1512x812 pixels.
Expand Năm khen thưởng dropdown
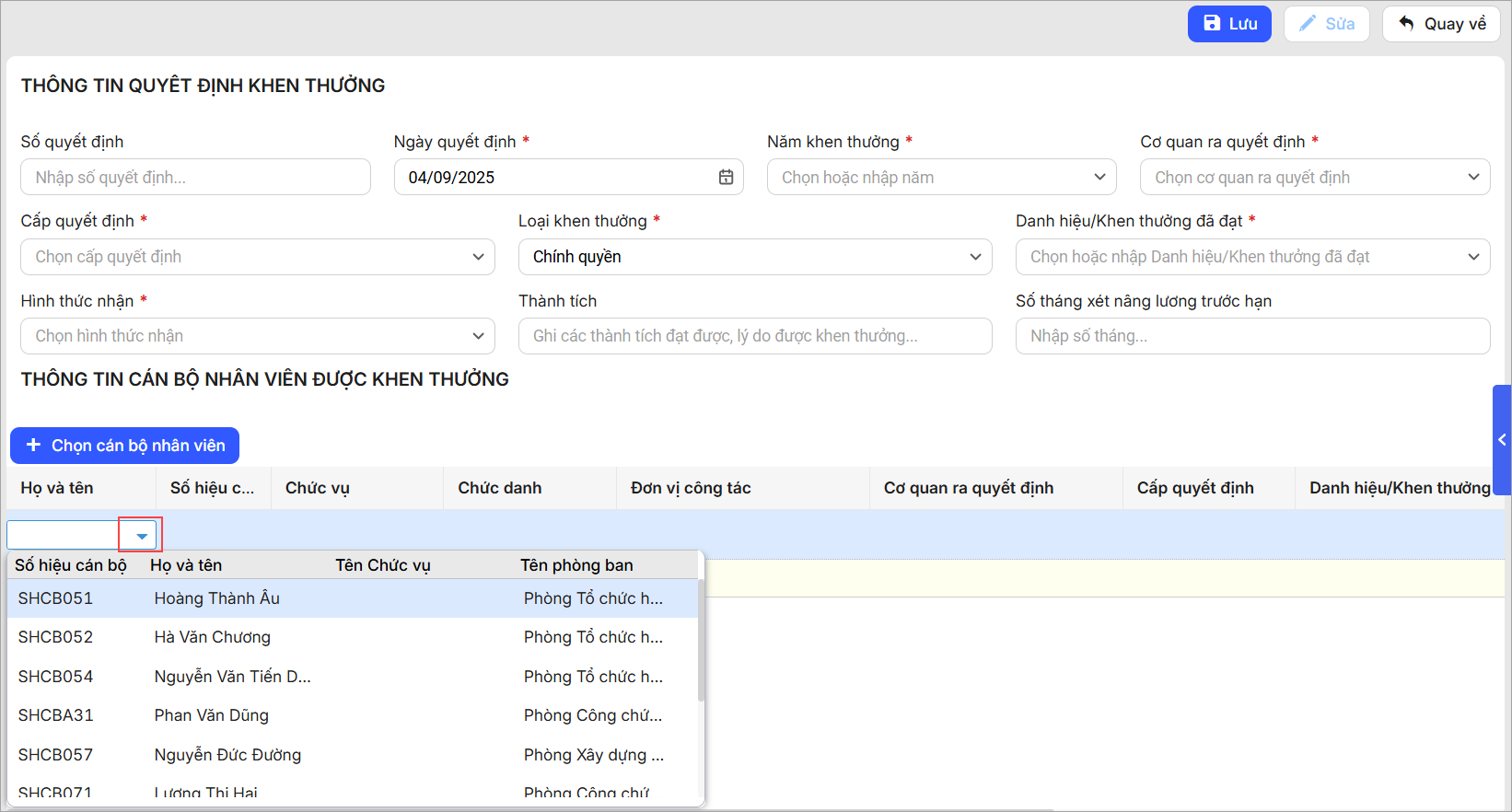[x=1099, y=178]
